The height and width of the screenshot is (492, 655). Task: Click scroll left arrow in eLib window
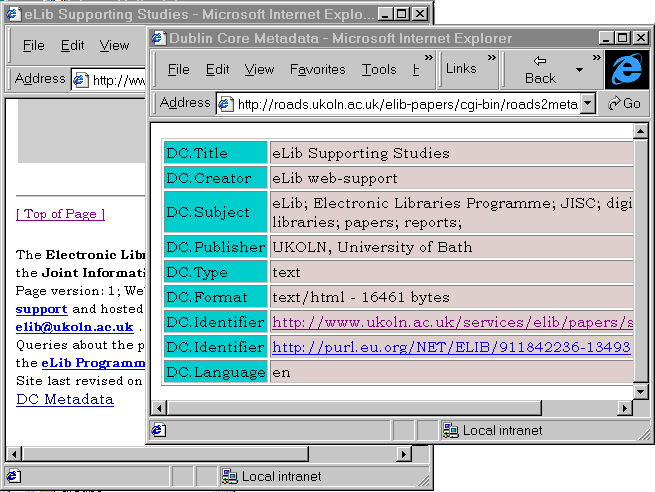coord(14,454)
